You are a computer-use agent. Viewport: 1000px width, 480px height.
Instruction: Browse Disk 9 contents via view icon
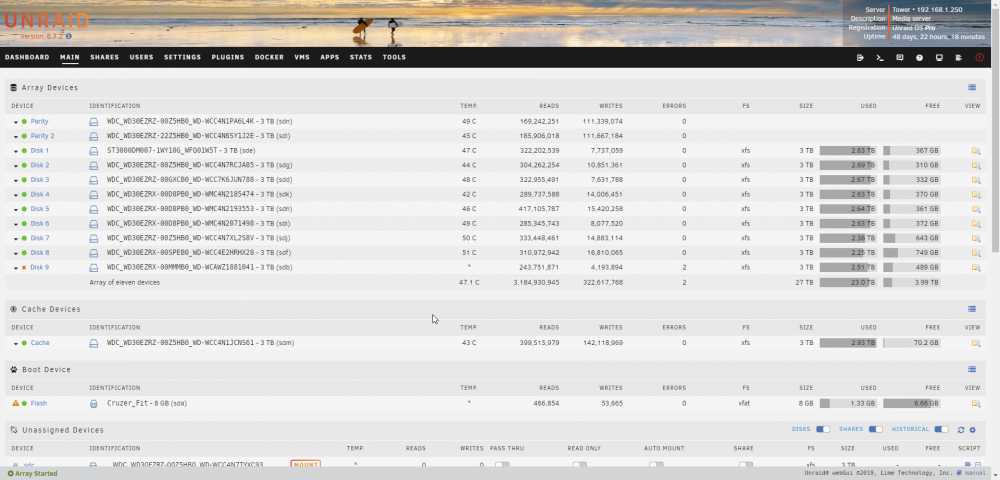(x=976, y=268)
